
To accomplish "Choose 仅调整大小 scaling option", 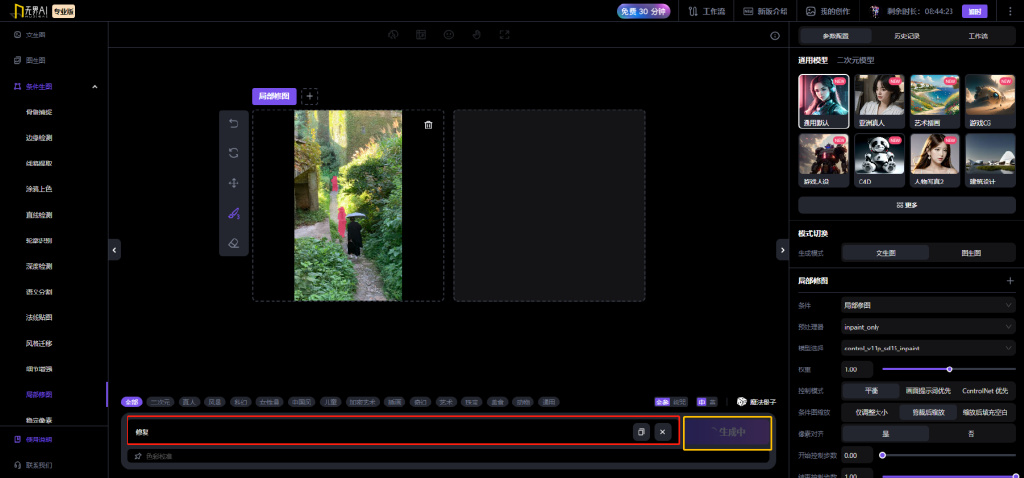I will click(x=871, y=412).
